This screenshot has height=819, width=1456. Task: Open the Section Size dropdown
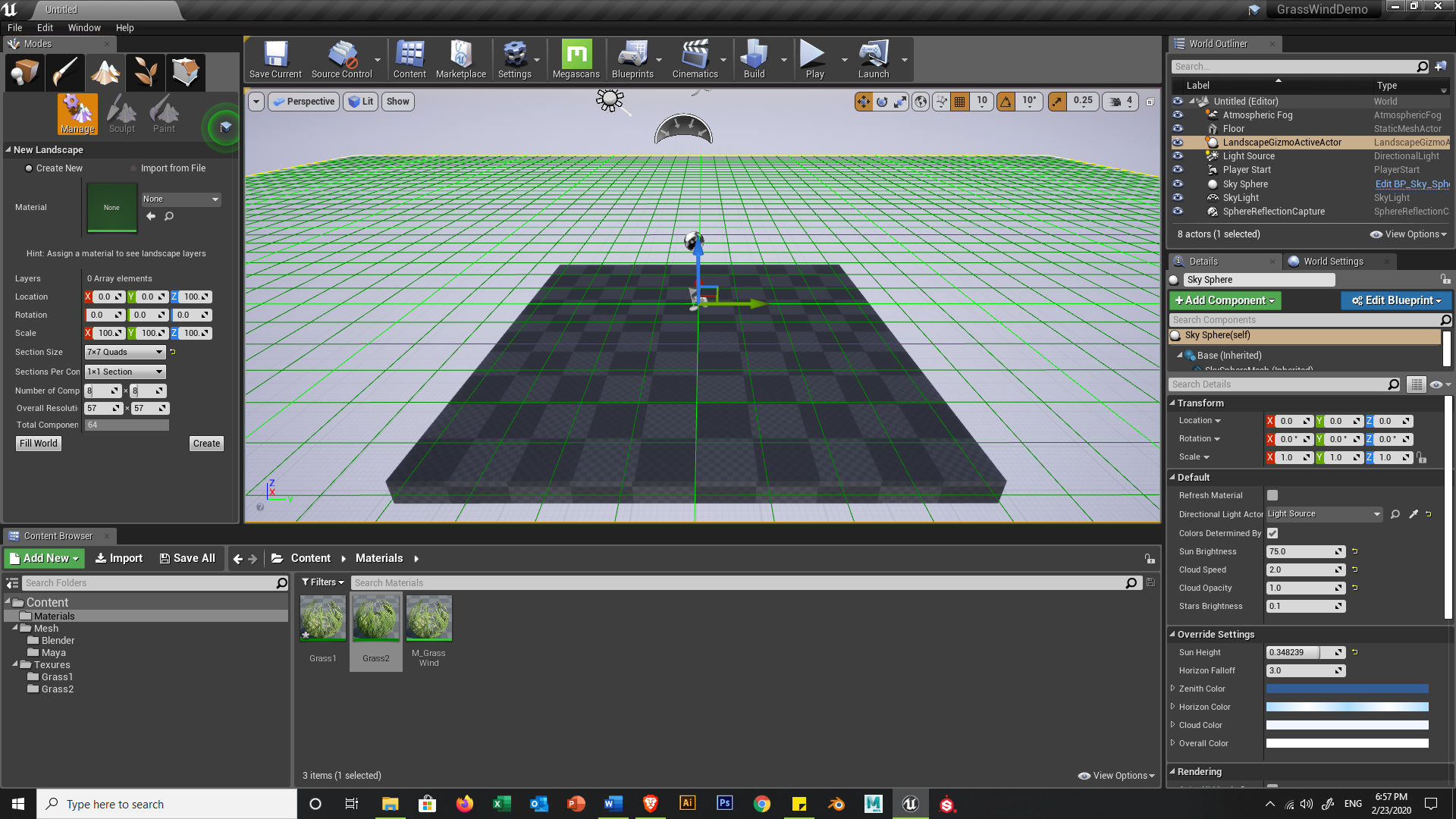(x=125, y=352)
